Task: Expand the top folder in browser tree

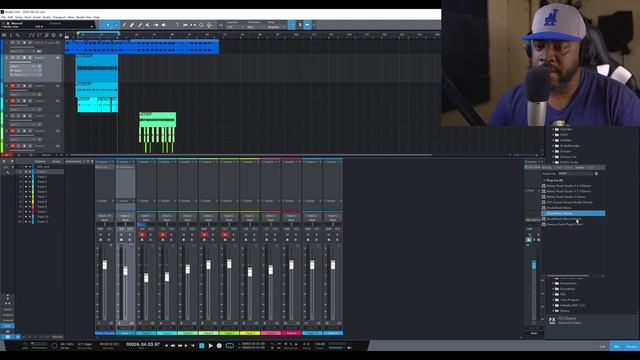Action: 553,129
